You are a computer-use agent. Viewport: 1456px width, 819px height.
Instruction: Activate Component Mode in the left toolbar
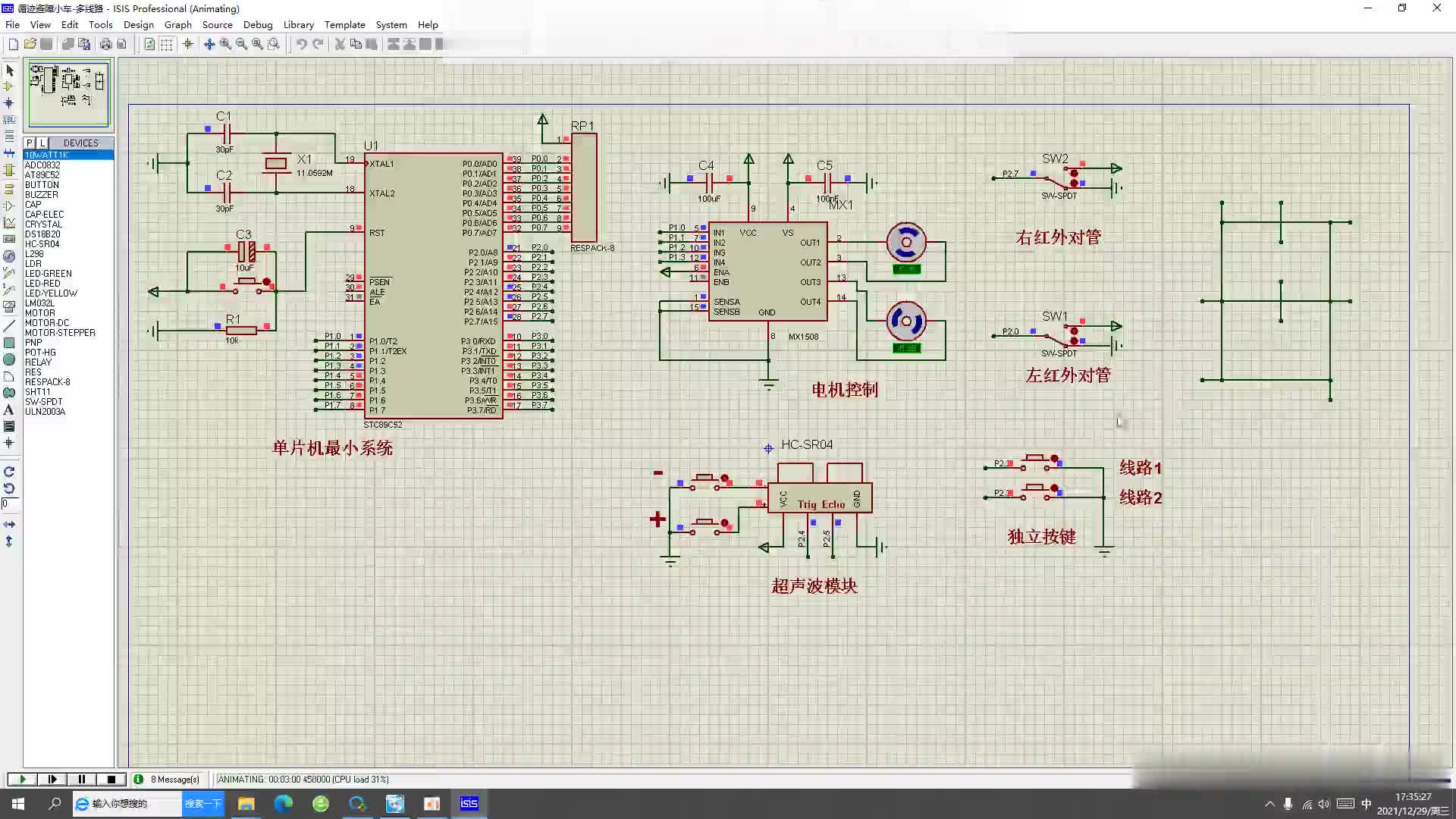point(9,86)
